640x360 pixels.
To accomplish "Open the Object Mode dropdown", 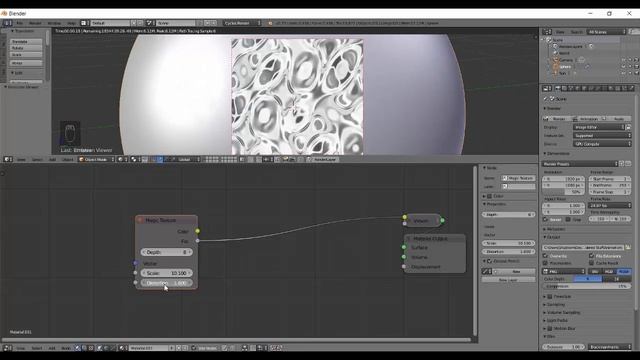I will click(96, 160).
